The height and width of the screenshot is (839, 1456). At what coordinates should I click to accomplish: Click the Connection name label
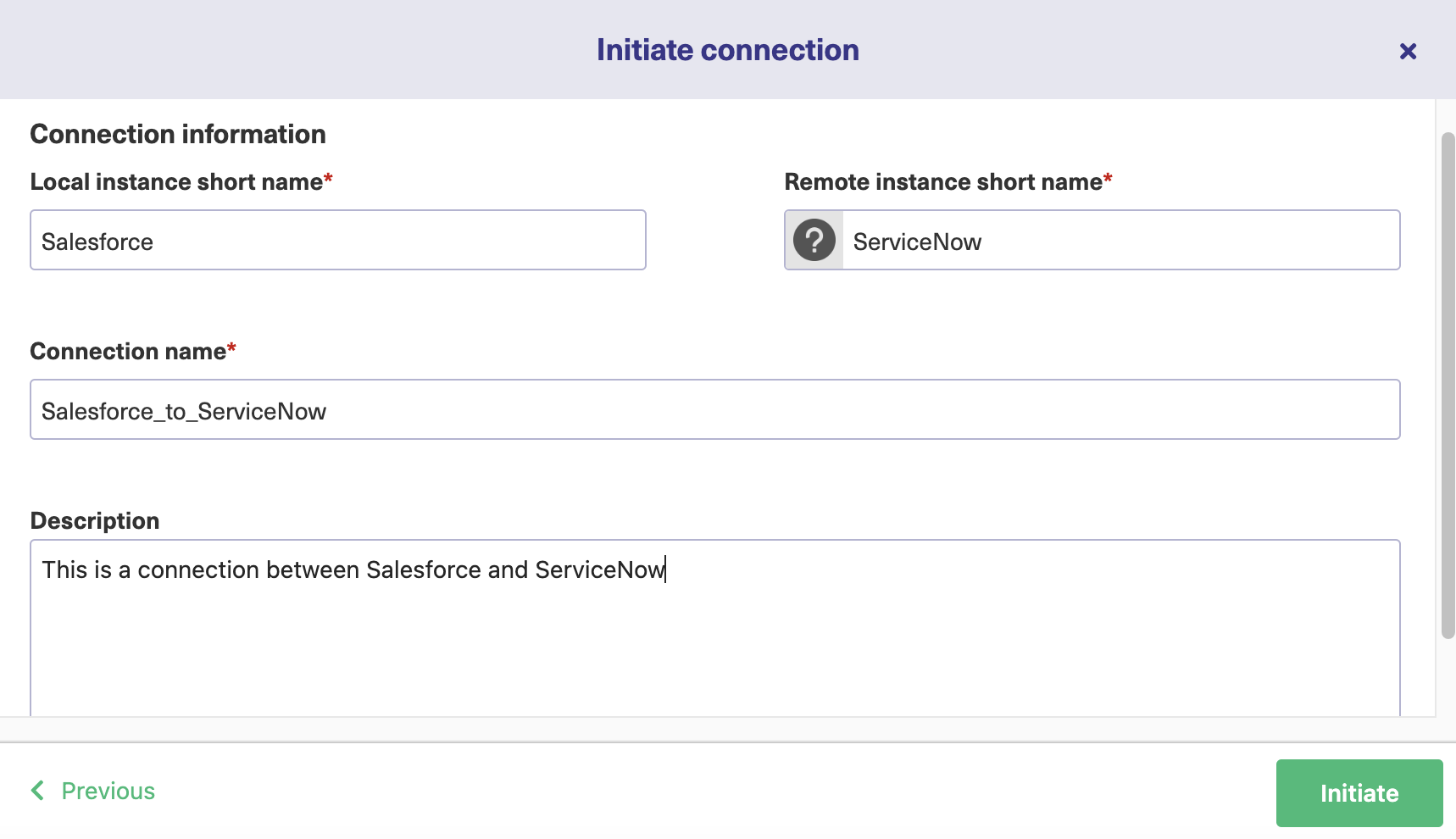click(x=128, y=351)
